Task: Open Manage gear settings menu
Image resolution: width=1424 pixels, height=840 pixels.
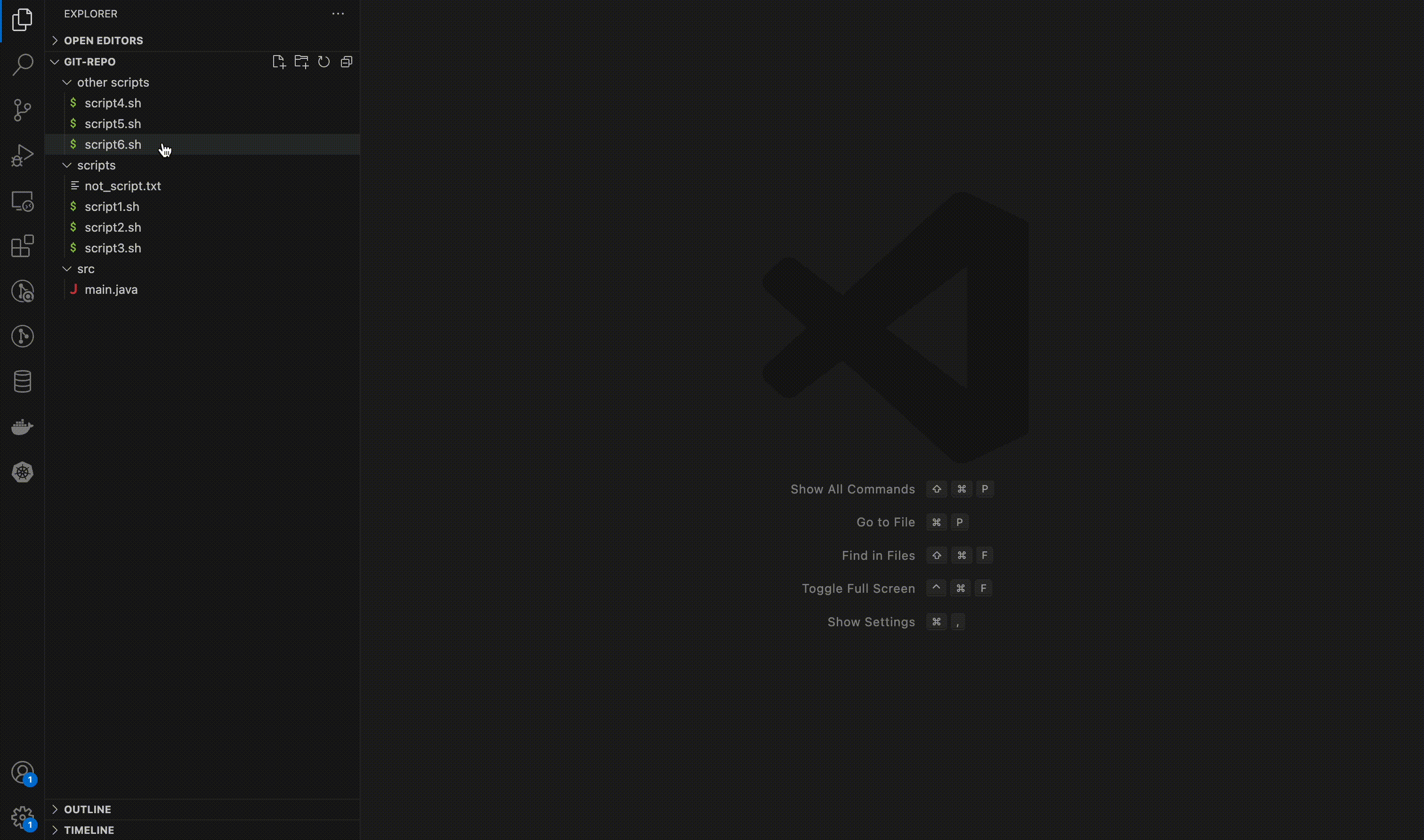Action: click(23, 817)
